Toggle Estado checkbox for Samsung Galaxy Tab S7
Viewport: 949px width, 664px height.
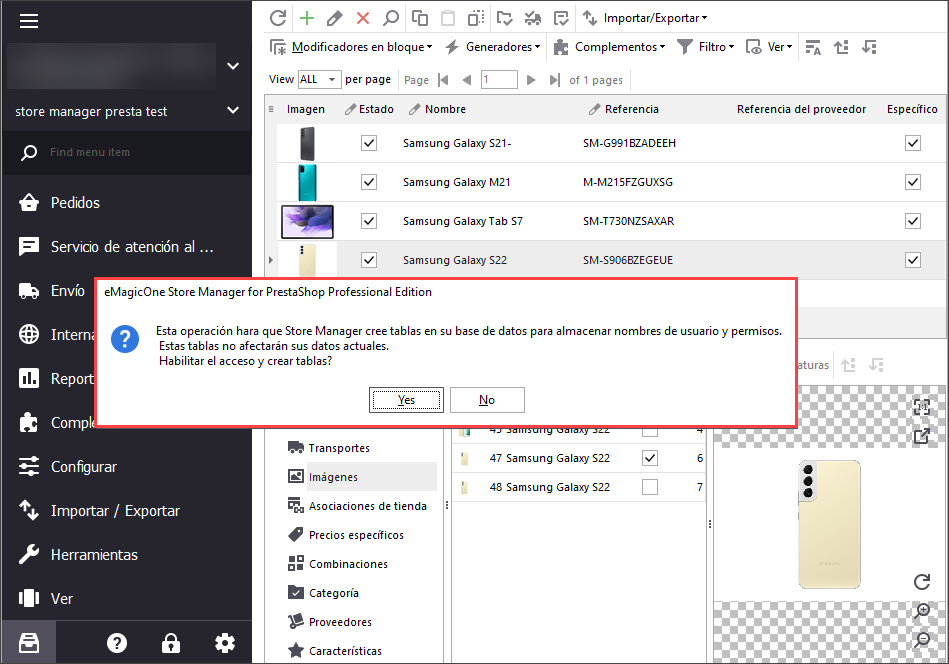click(x=369, y=221)
